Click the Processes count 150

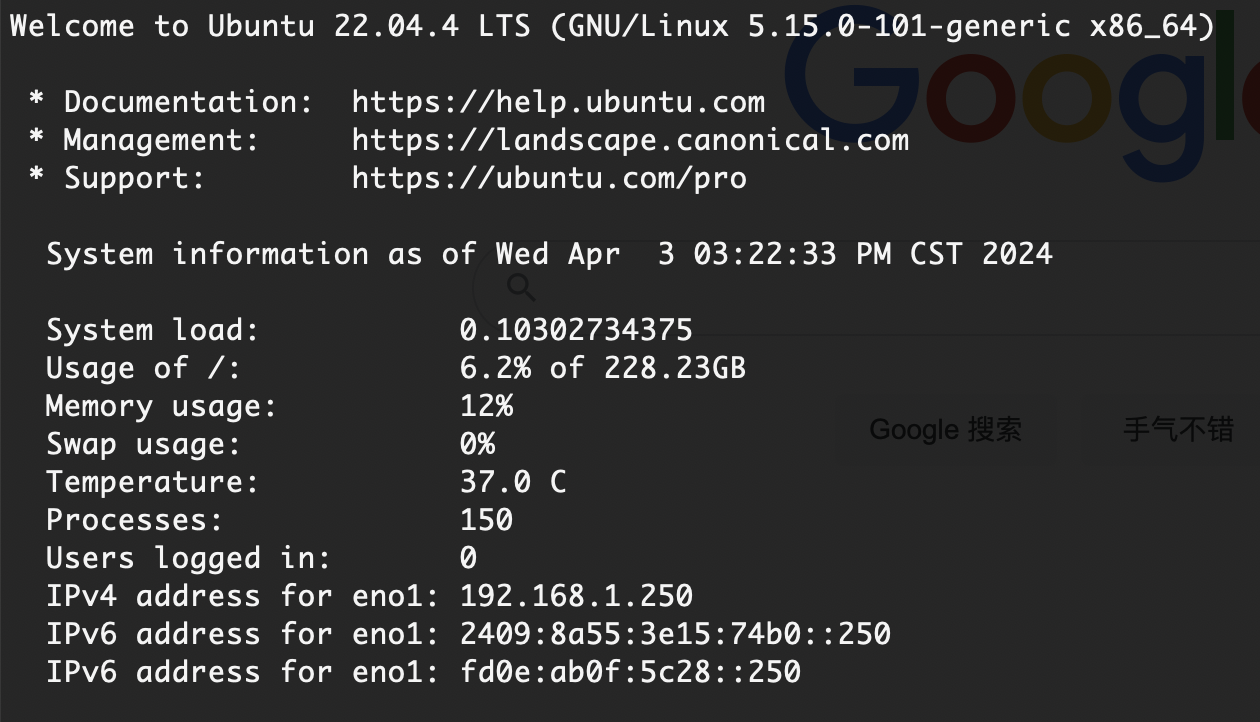[x=486, y=520]
